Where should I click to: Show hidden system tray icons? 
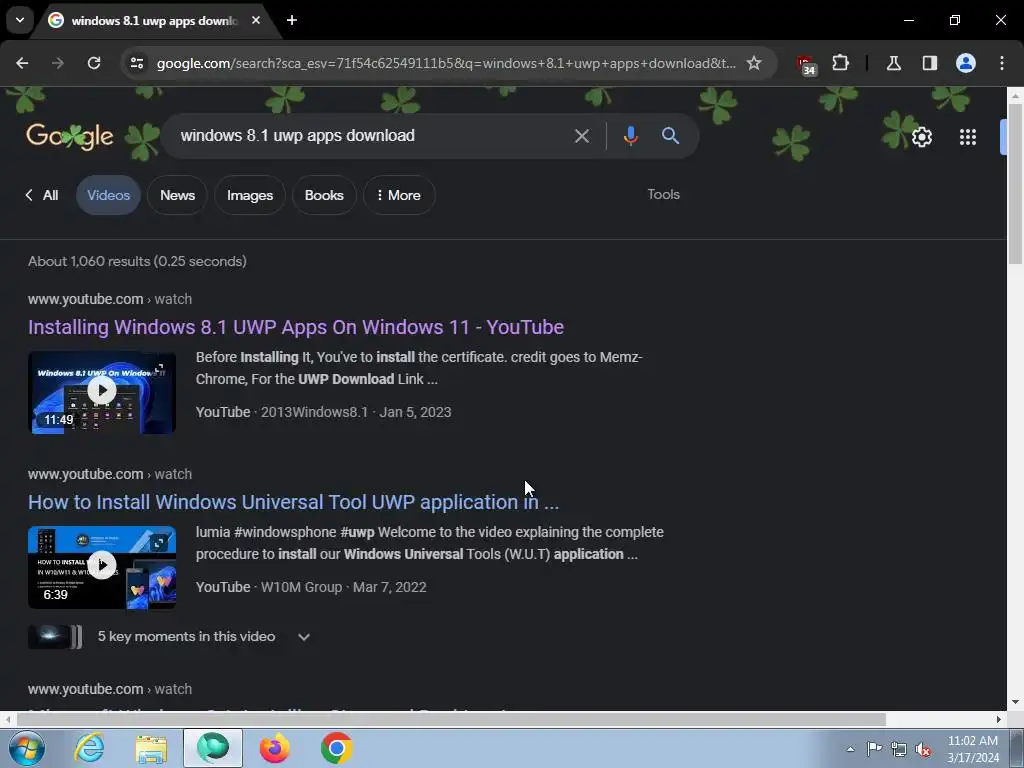tap(850, 749)
